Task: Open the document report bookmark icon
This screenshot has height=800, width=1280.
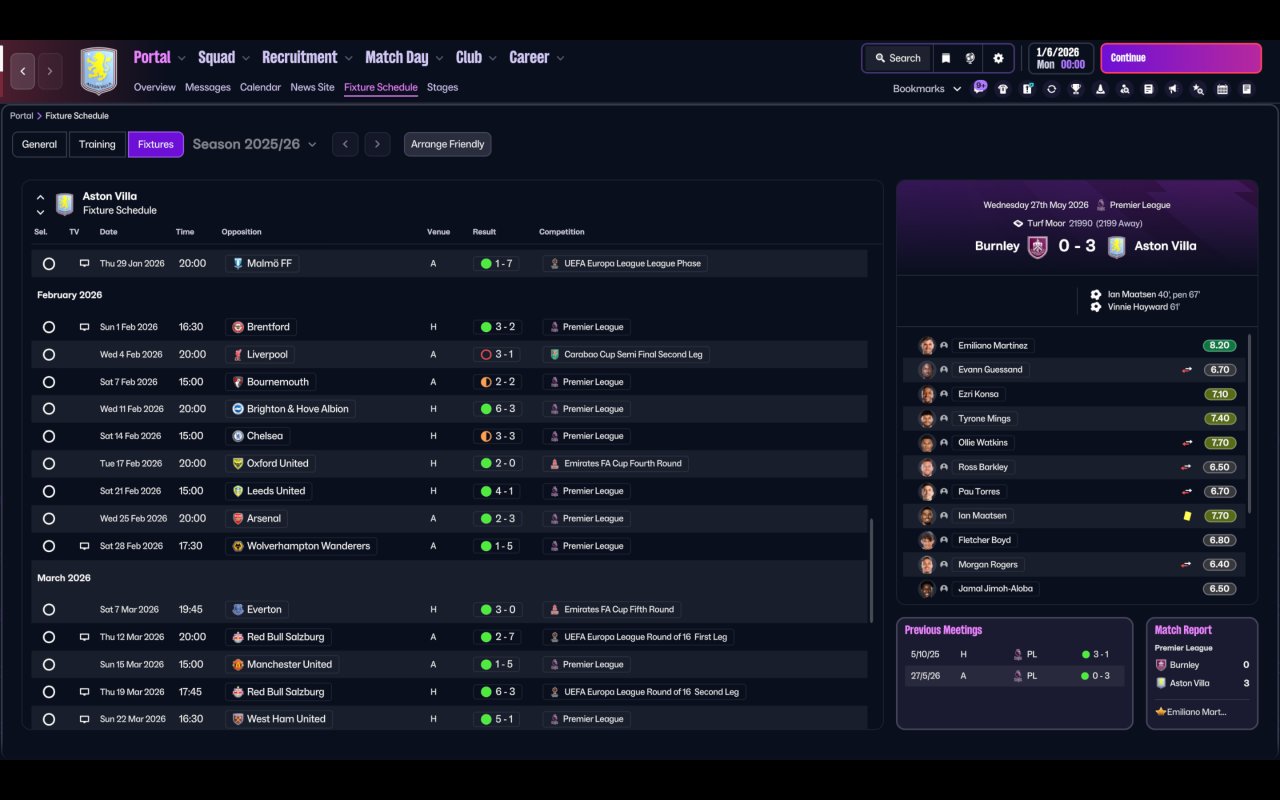Action: pyautogui.click(x=1149, y=89)
